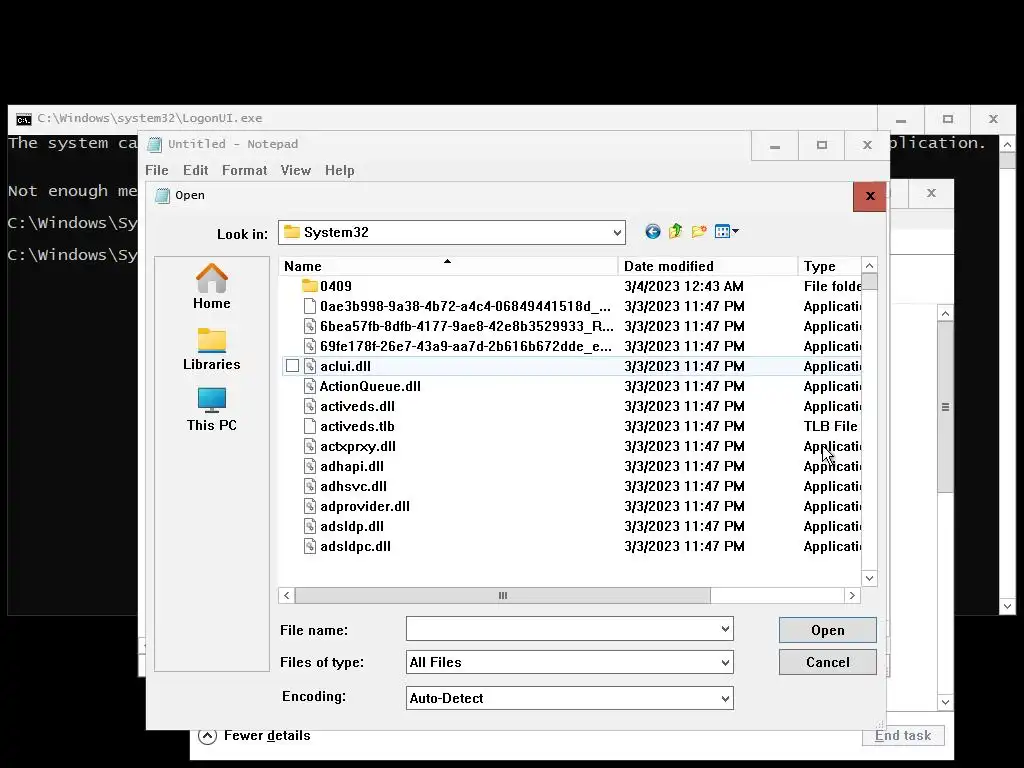Open Libraries in the places bar

[x=212, y=349]
